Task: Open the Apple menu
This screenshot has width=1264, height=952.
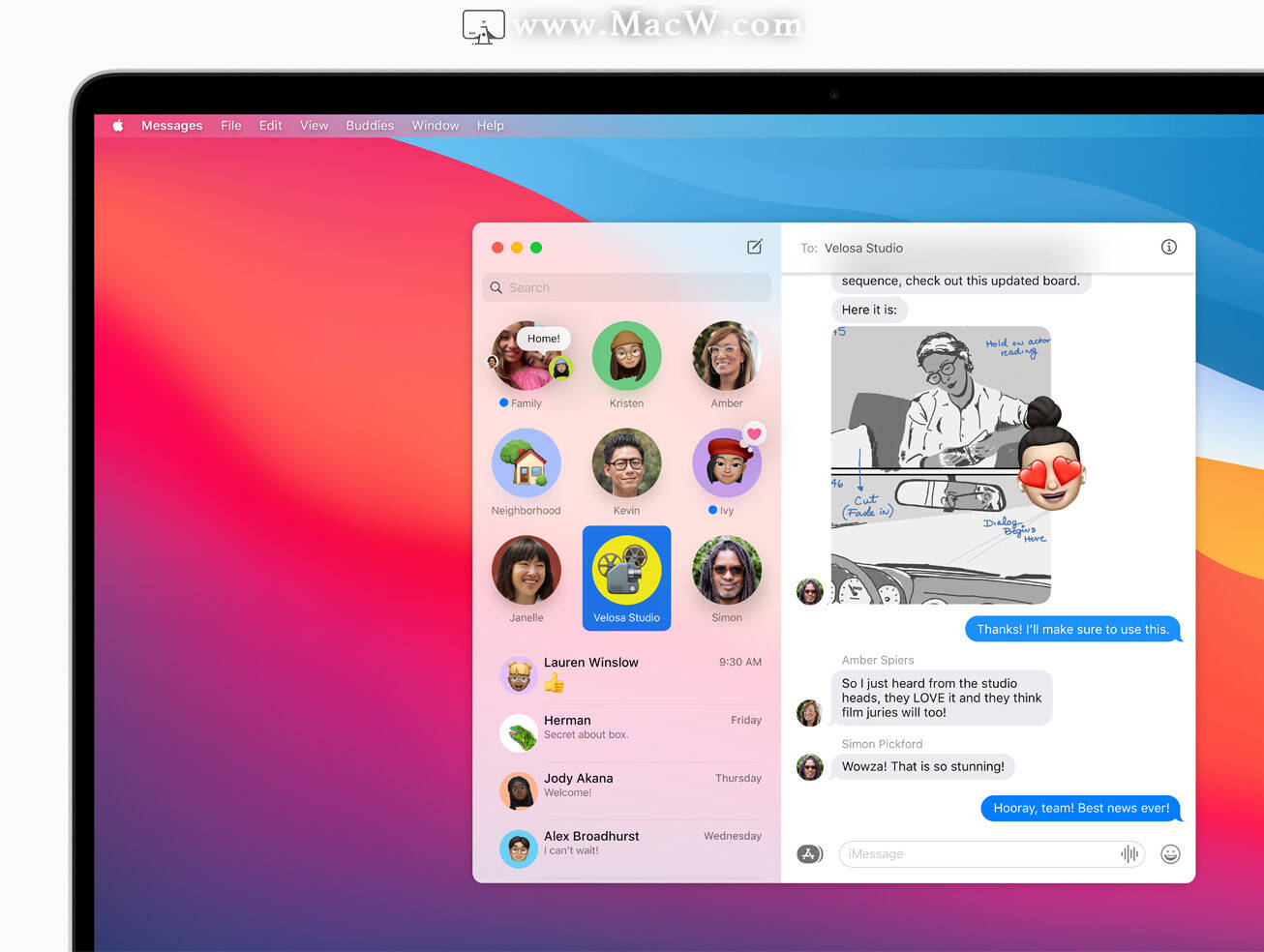Action: click(x=118, y=126)
